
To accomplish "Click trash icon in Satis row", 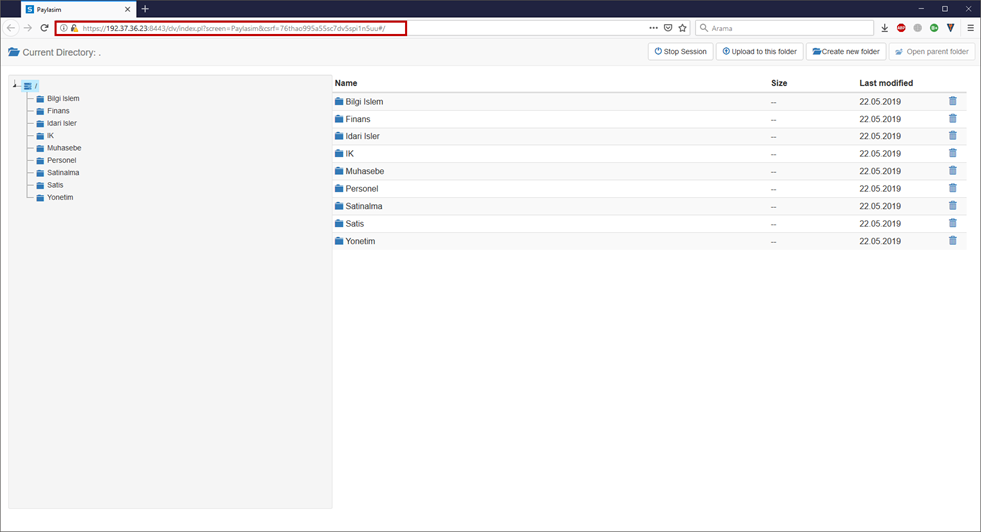I will click(952, 223).
